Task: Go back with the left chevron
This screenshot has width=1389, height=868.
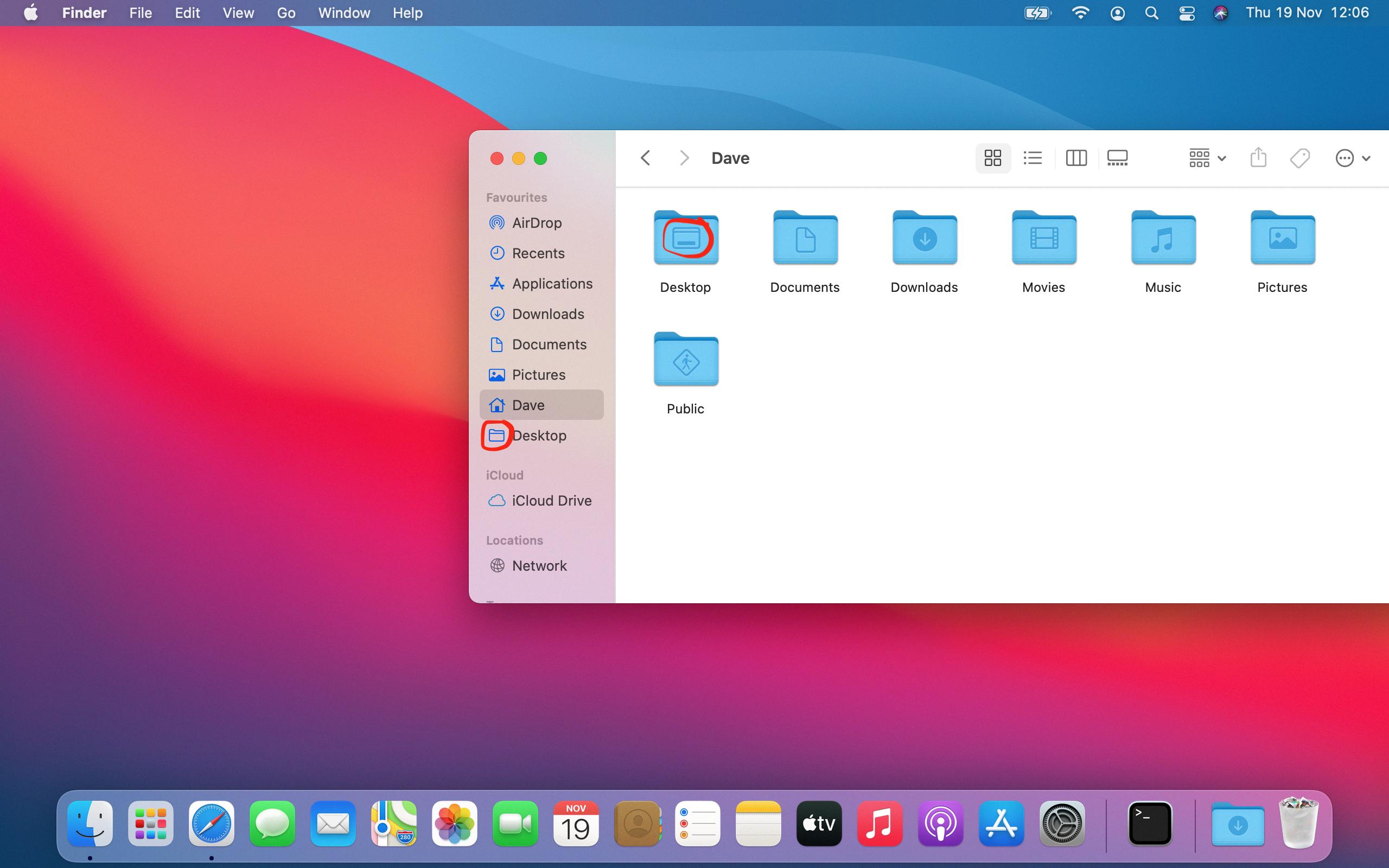Action: point(646,158)
